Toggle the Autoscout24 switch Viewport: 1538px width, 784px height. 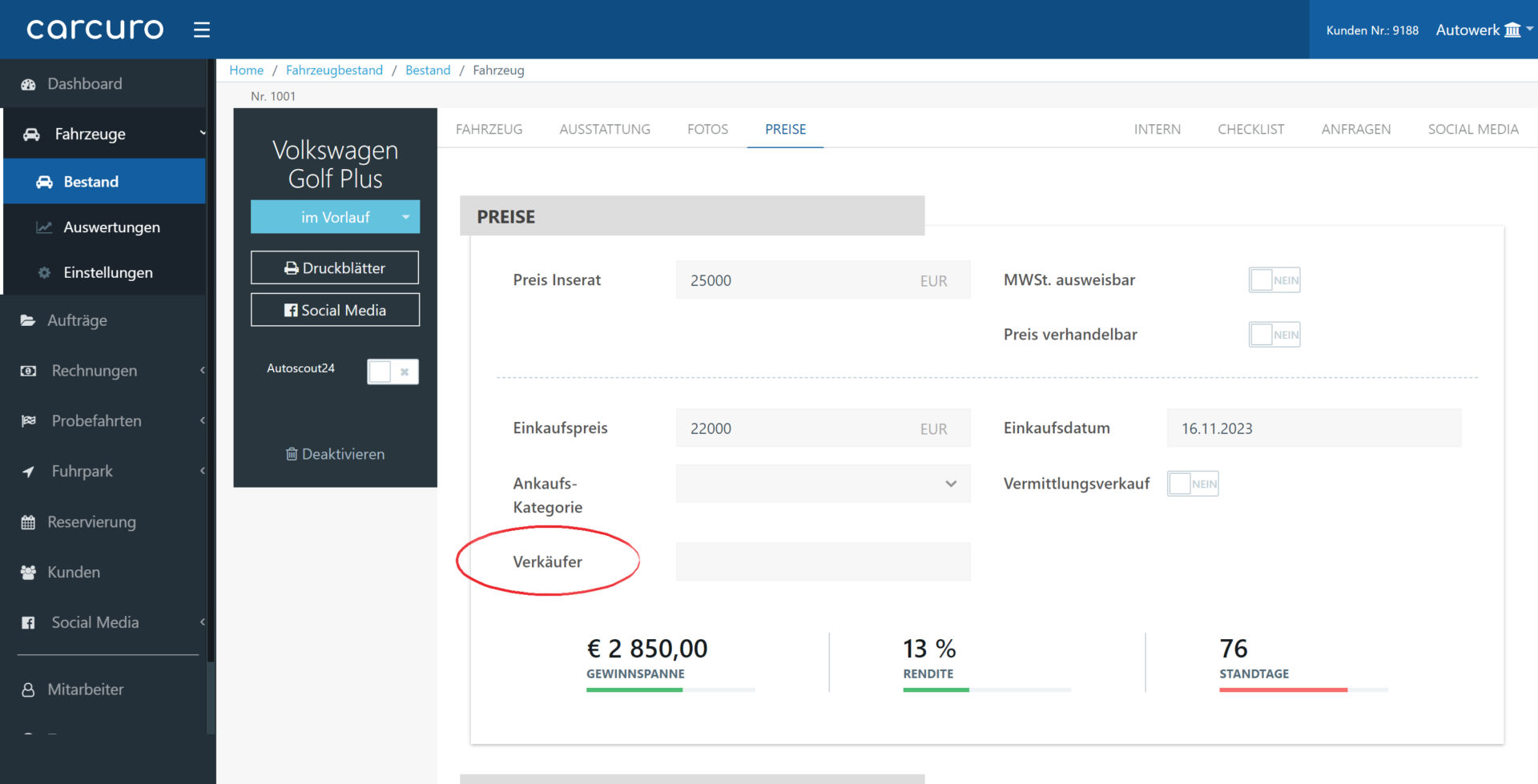[x=393, y=372]
